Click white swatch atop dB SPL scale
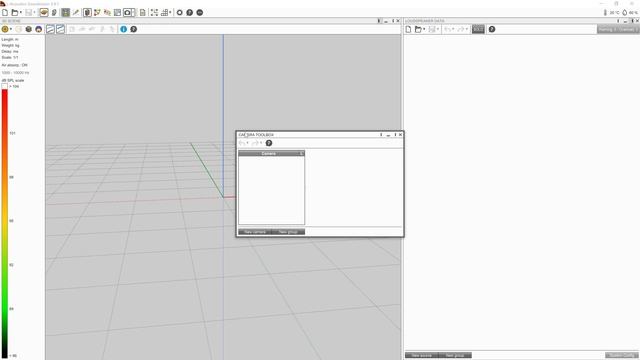This screenshot has height=360, width=640. [x=4, y=87]
